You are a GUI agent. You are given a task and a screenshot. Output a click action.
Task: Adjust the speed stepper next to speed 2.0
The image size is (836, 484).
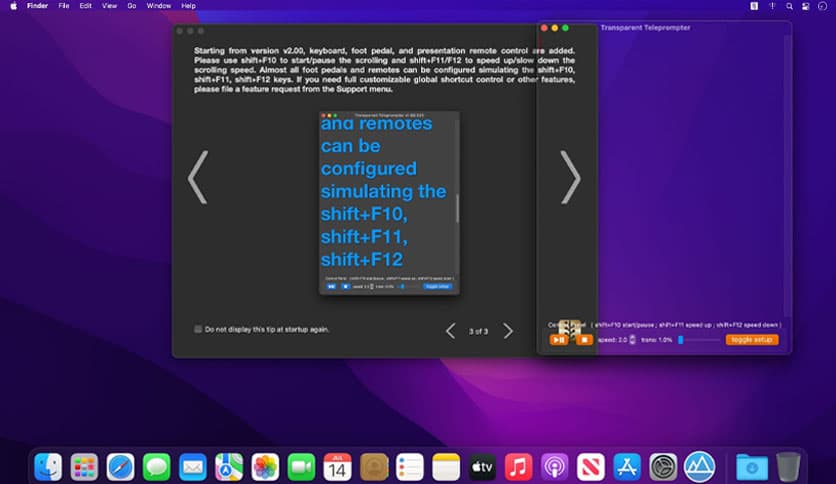tap(632, 340)
